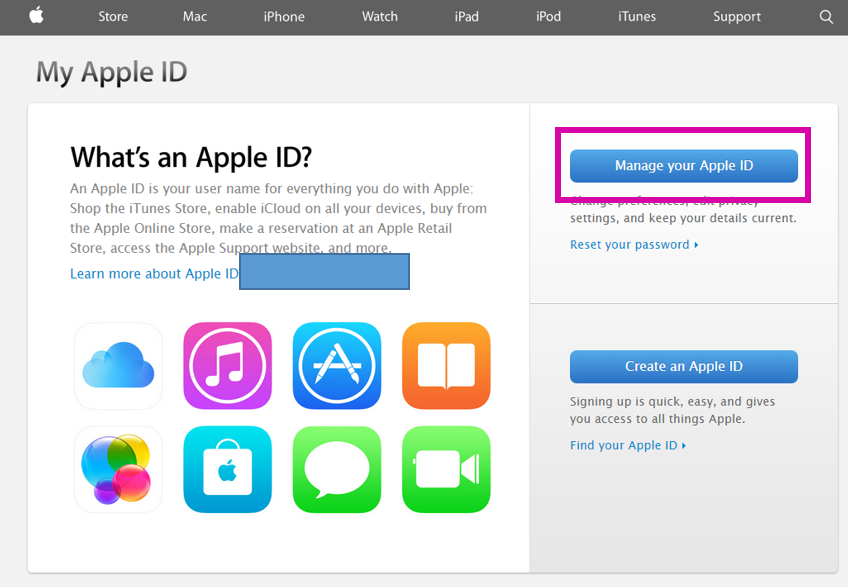Screen dimensions: 848x587
Task: Click the Game Center bubbles icon
Action: tap(118, 469)
